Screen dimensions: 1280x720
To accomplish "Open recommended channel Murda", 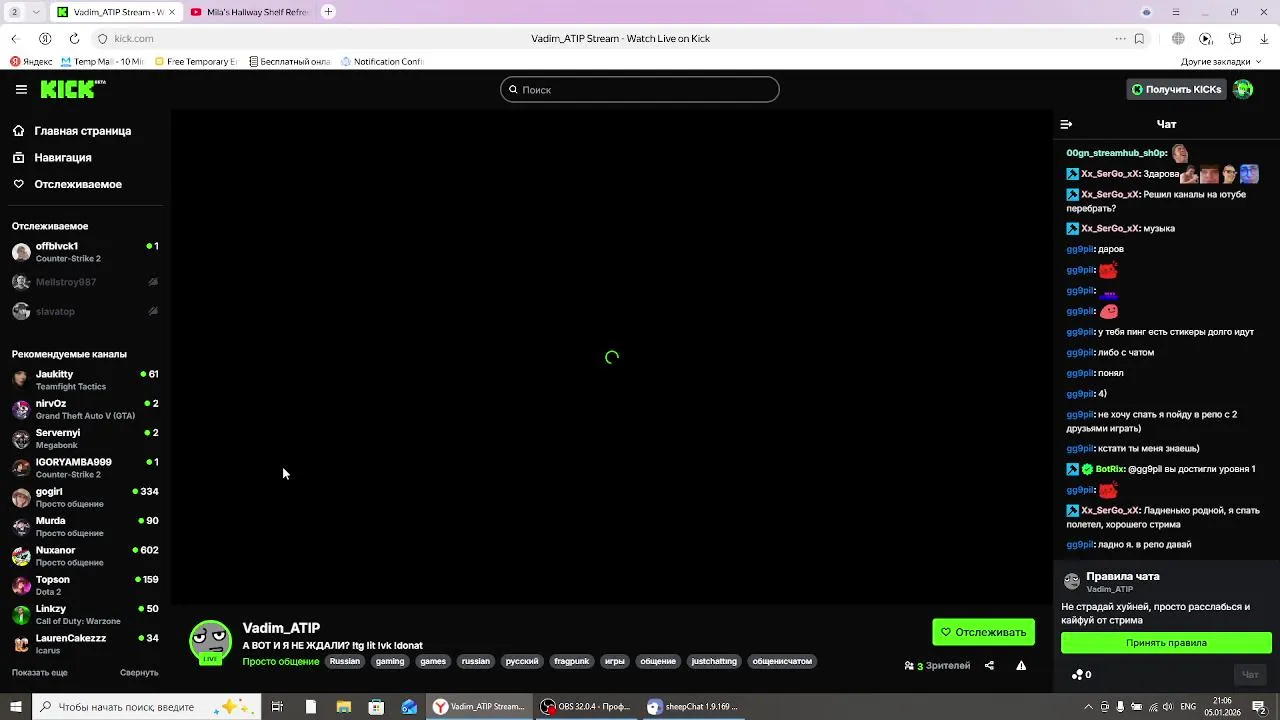I will click(x=85, y=526).
